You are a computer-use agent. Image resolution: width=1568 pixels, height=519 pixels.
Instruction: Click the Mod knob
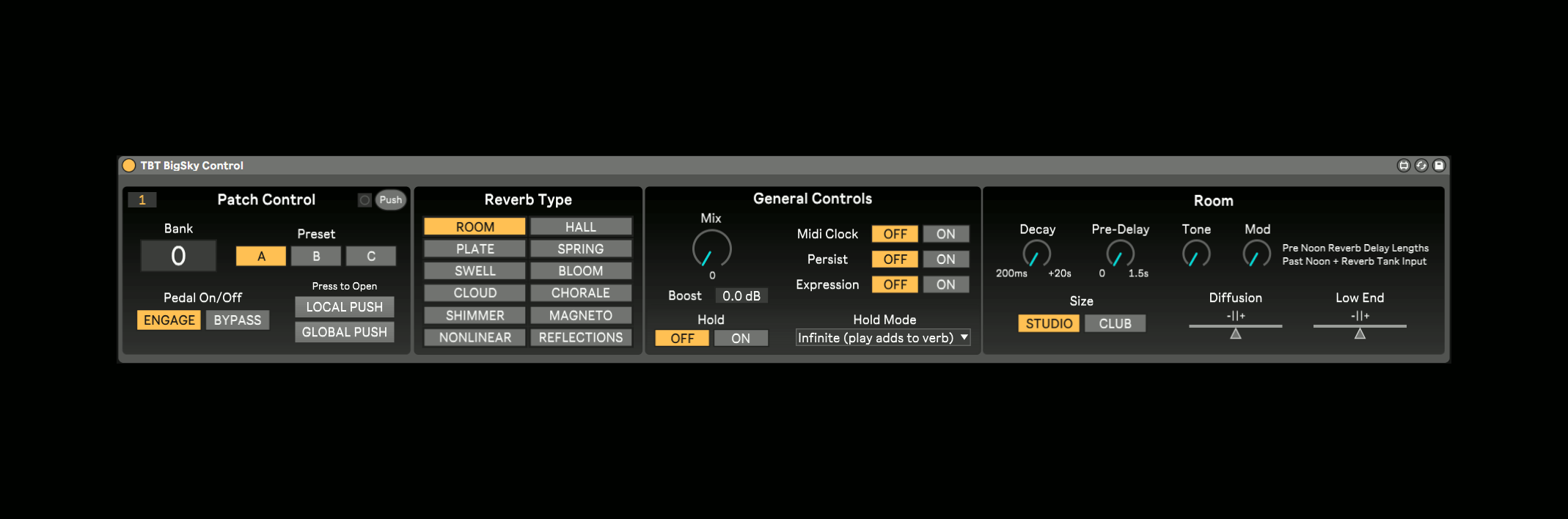pyautogui.click(x=1257, y=254)
